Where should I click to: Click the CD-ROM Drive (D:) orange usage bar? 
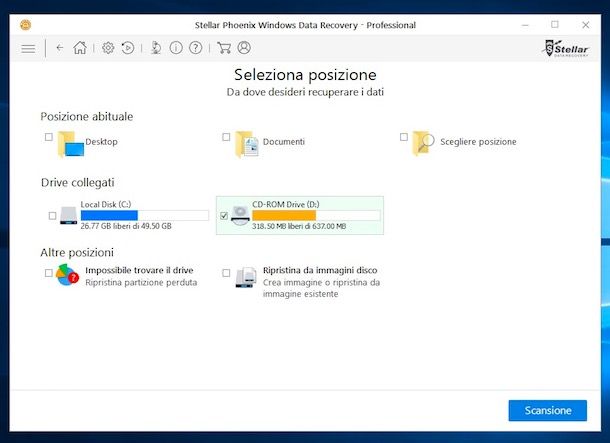pyautogui.click(x=316, y=215)
